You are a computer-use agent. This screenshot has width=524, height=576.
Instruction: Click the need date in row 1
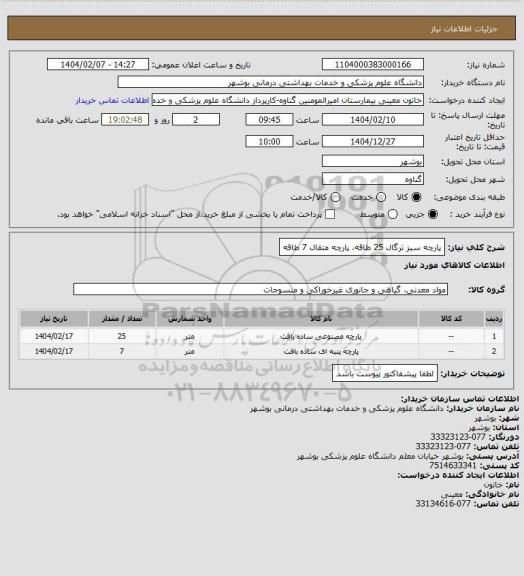point(54,336)
